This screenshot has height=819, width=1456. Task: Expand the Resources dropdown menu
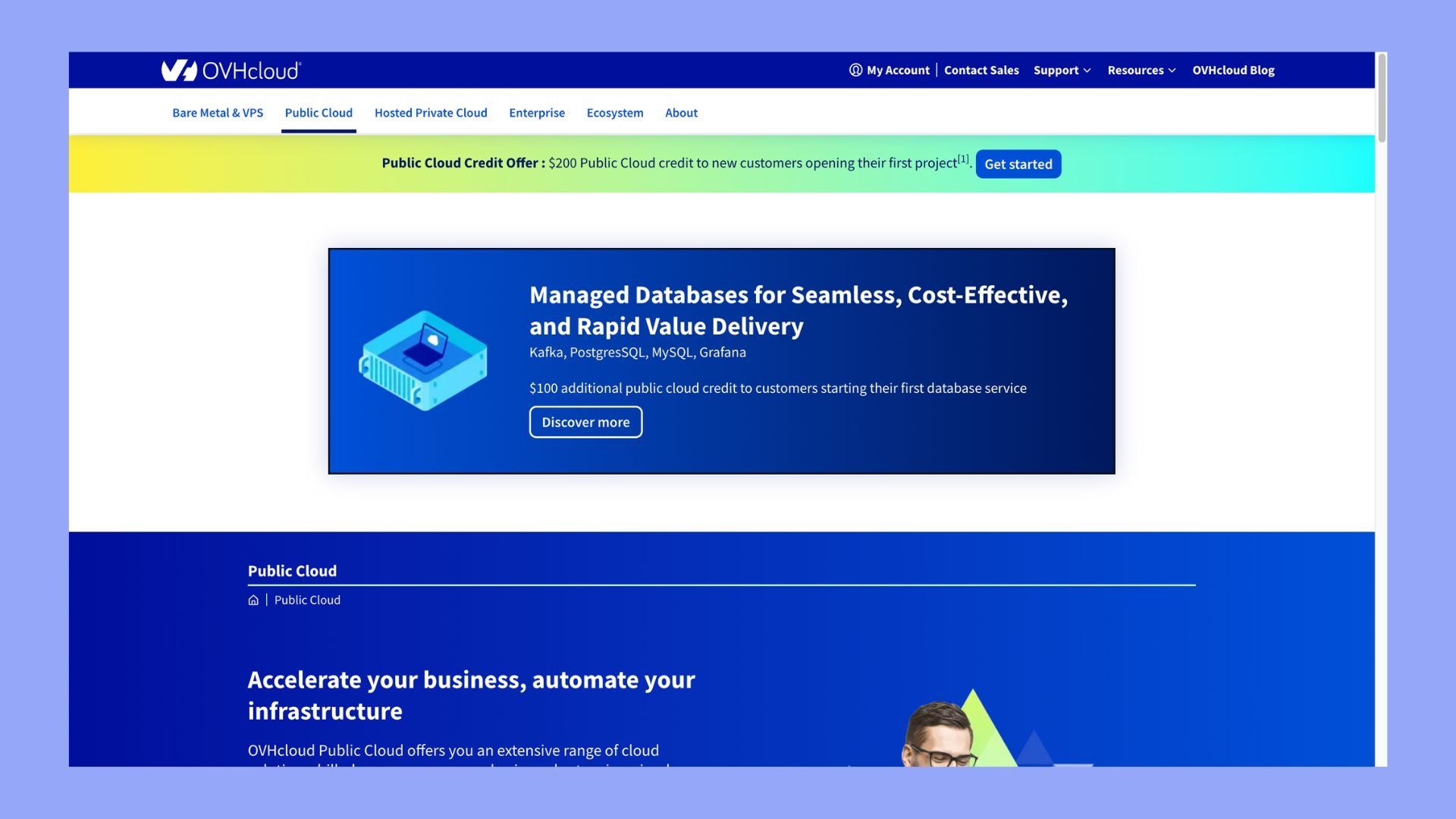click(x=1141, y=70)
